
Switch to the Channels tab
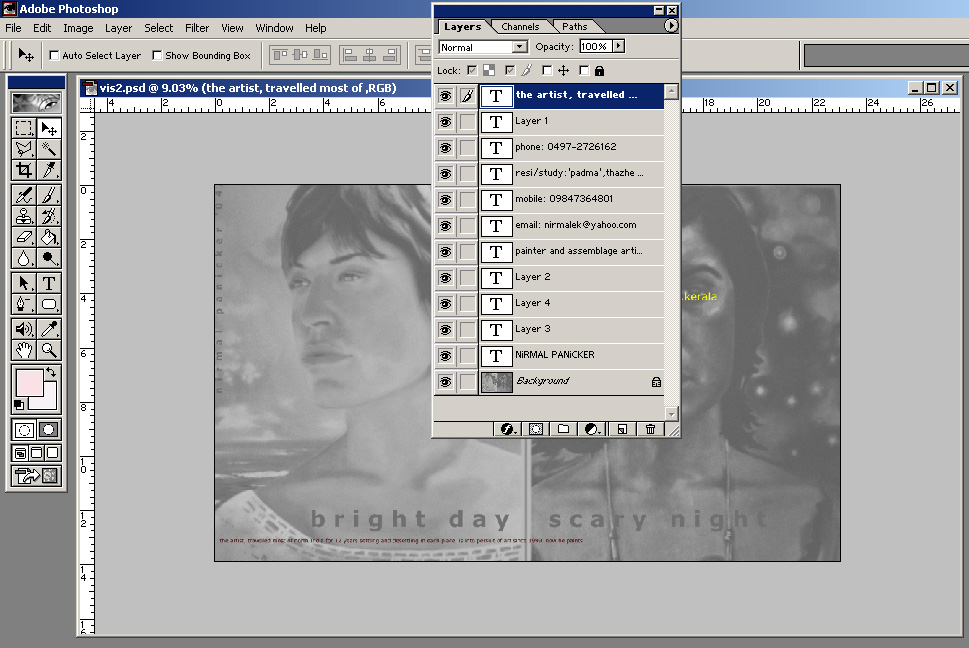click(520, 26)
